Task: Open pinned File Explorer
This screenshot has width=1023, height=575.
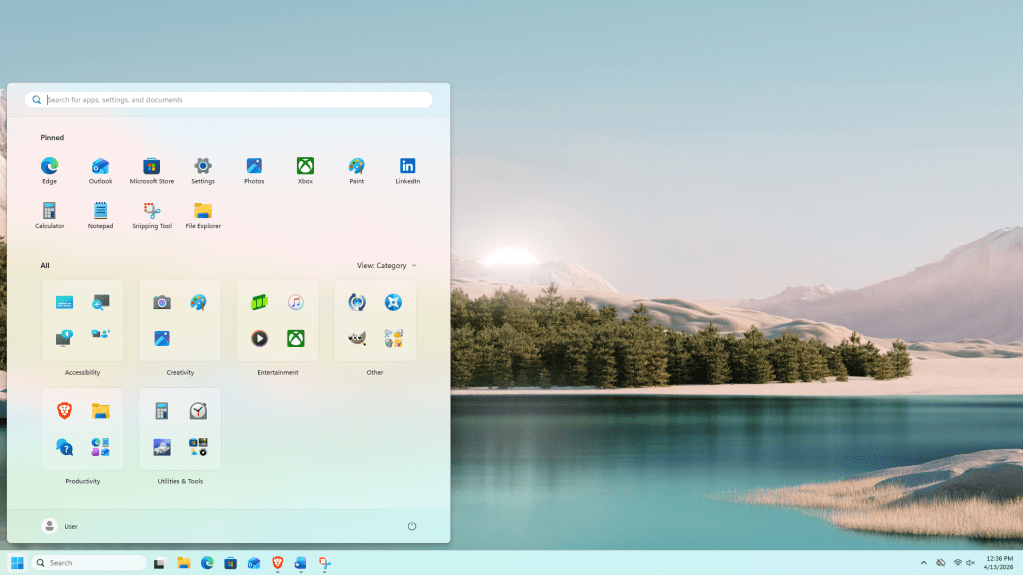Action: click(x=203, y=215)
